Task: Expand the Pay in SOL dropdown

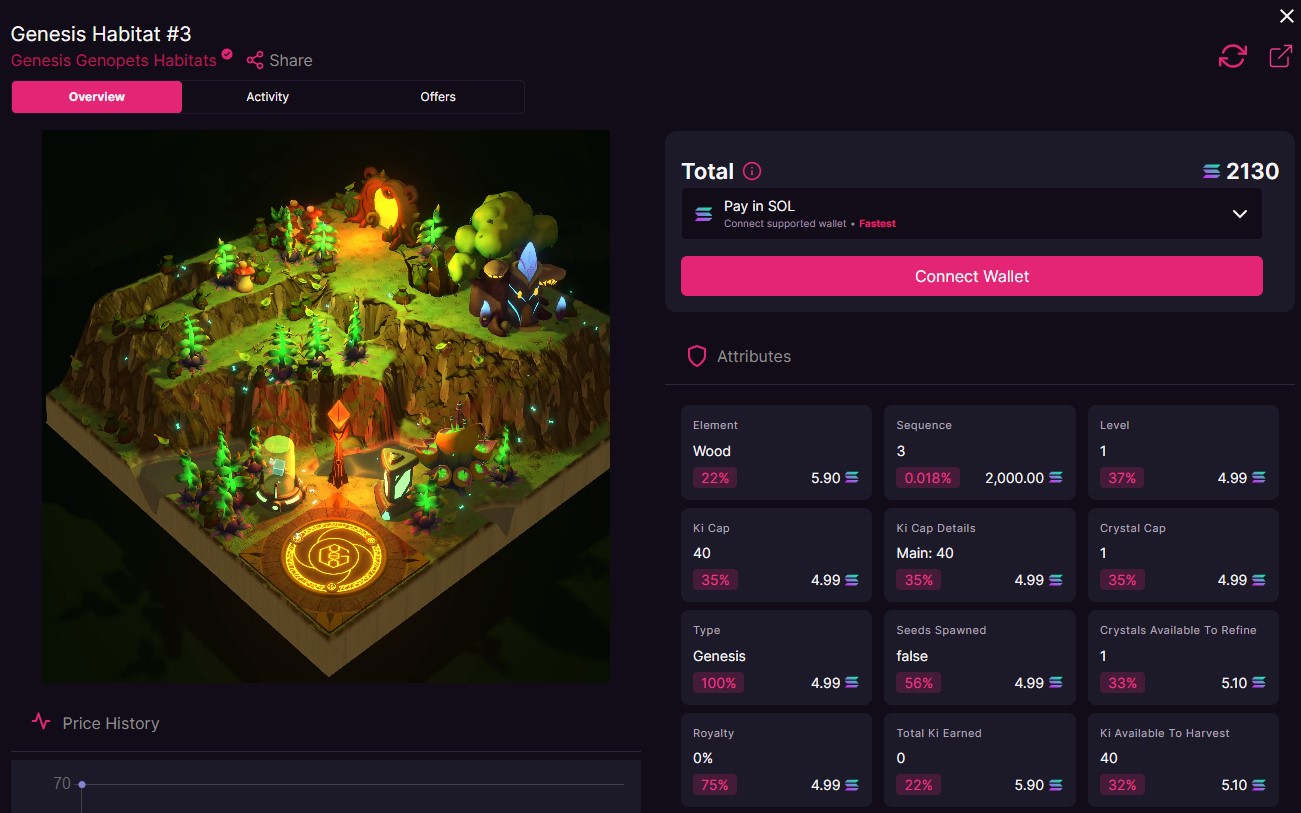Action: point(971,214)
